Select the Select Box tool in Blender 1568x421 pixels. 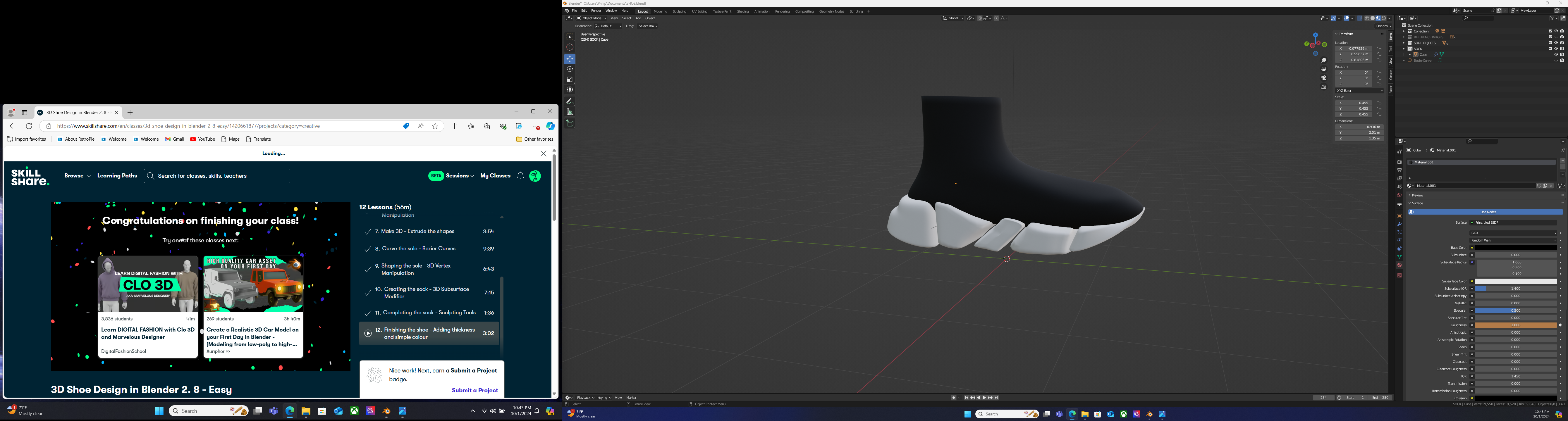570,37
